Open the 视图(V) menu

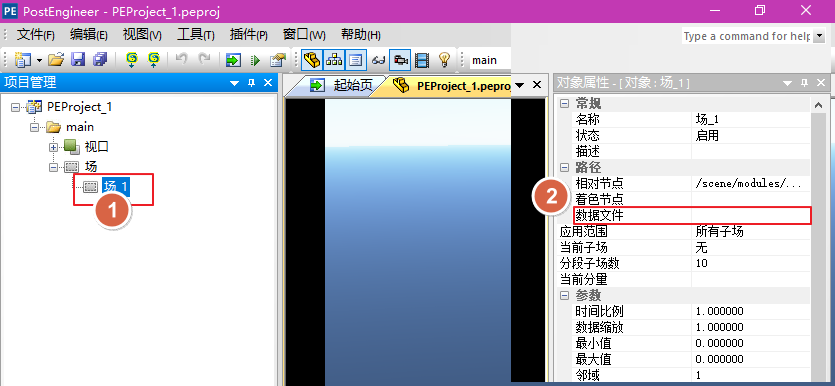click(x=142, y=35)
